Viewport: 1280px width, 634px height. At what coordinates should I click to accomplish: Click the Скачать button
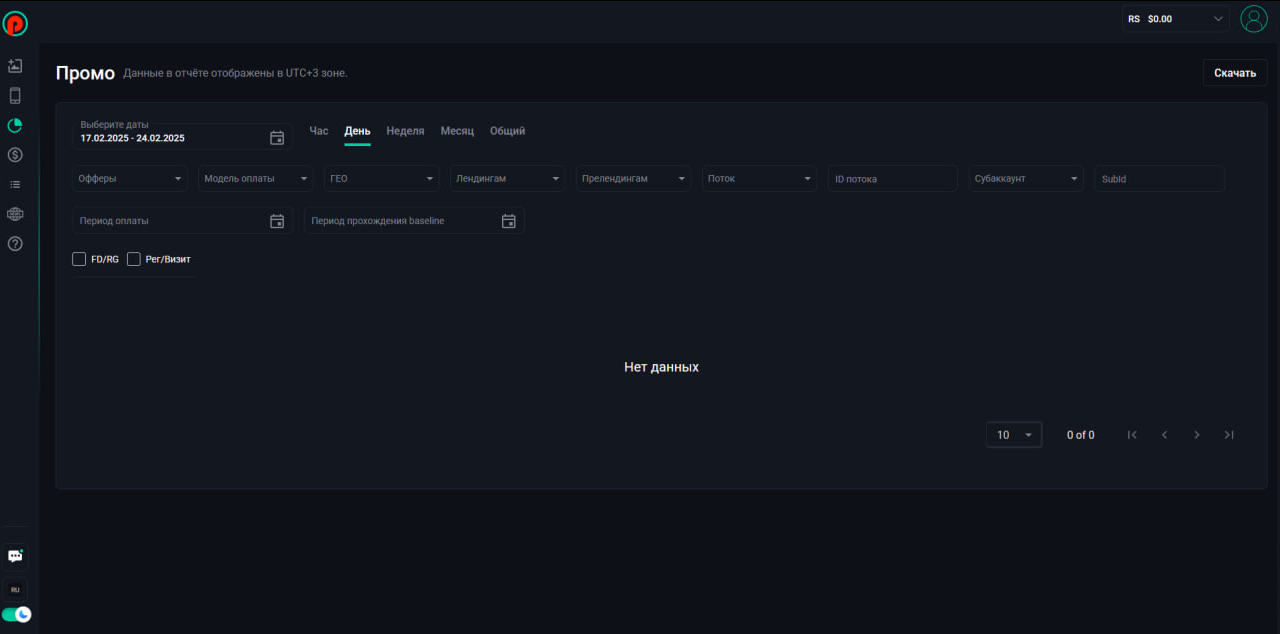(x=1234, y=73)
